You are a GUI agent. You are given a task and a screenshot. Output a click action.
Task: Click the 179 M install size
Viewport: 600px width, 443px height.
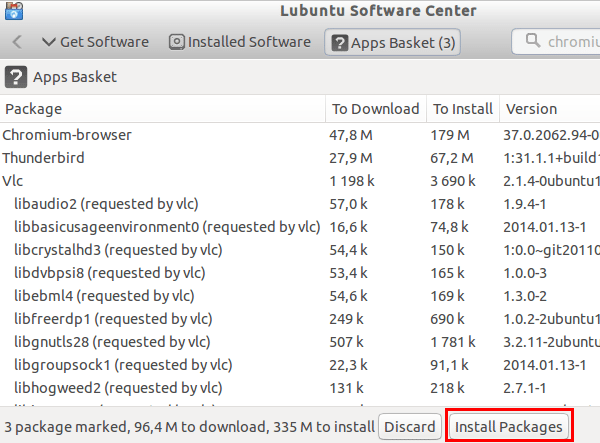point(450,135)
